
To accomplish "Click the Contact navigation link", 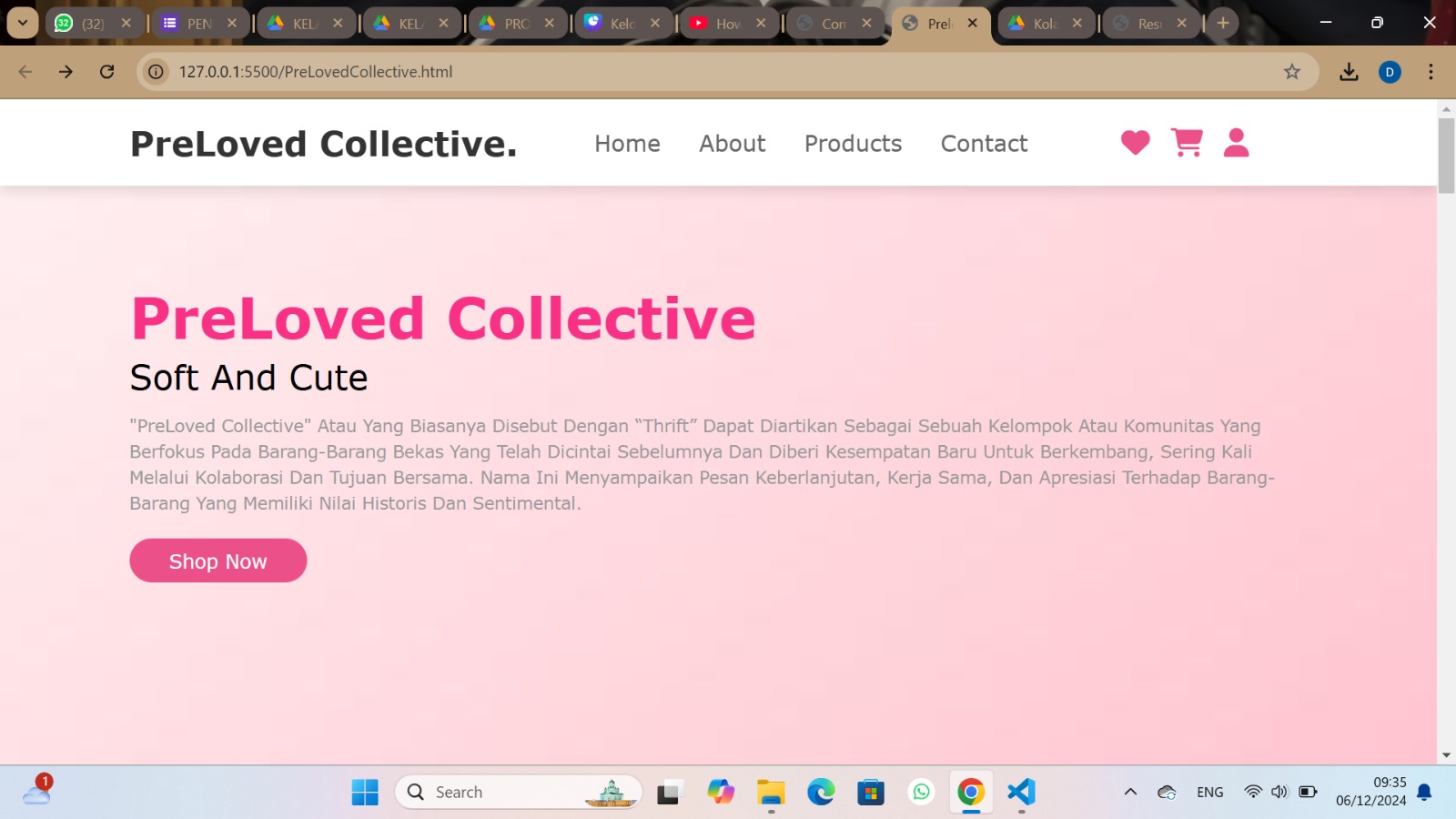I will click(984, 144).
